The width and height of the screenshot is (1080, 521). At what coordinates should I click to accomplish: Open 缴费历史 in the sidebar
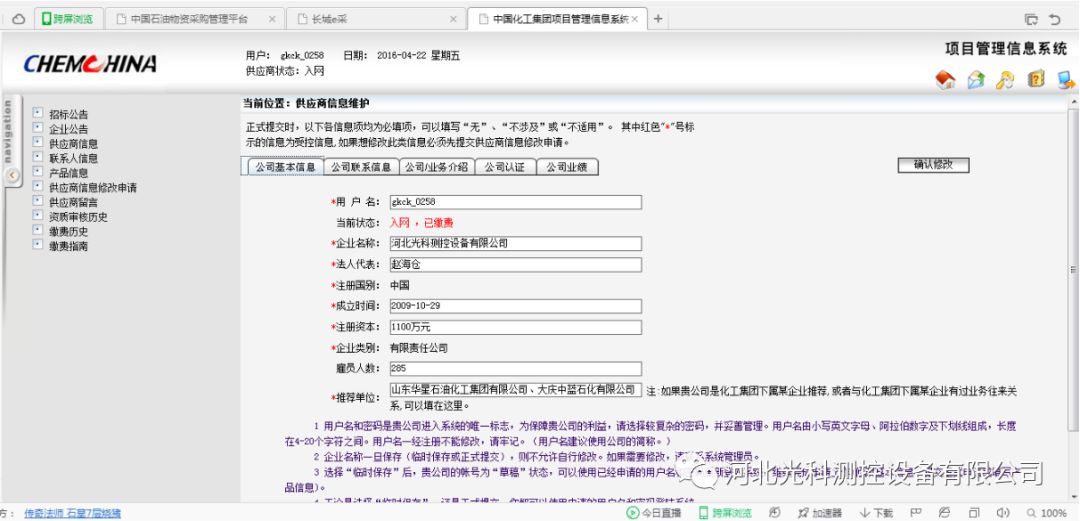[68, 232]
